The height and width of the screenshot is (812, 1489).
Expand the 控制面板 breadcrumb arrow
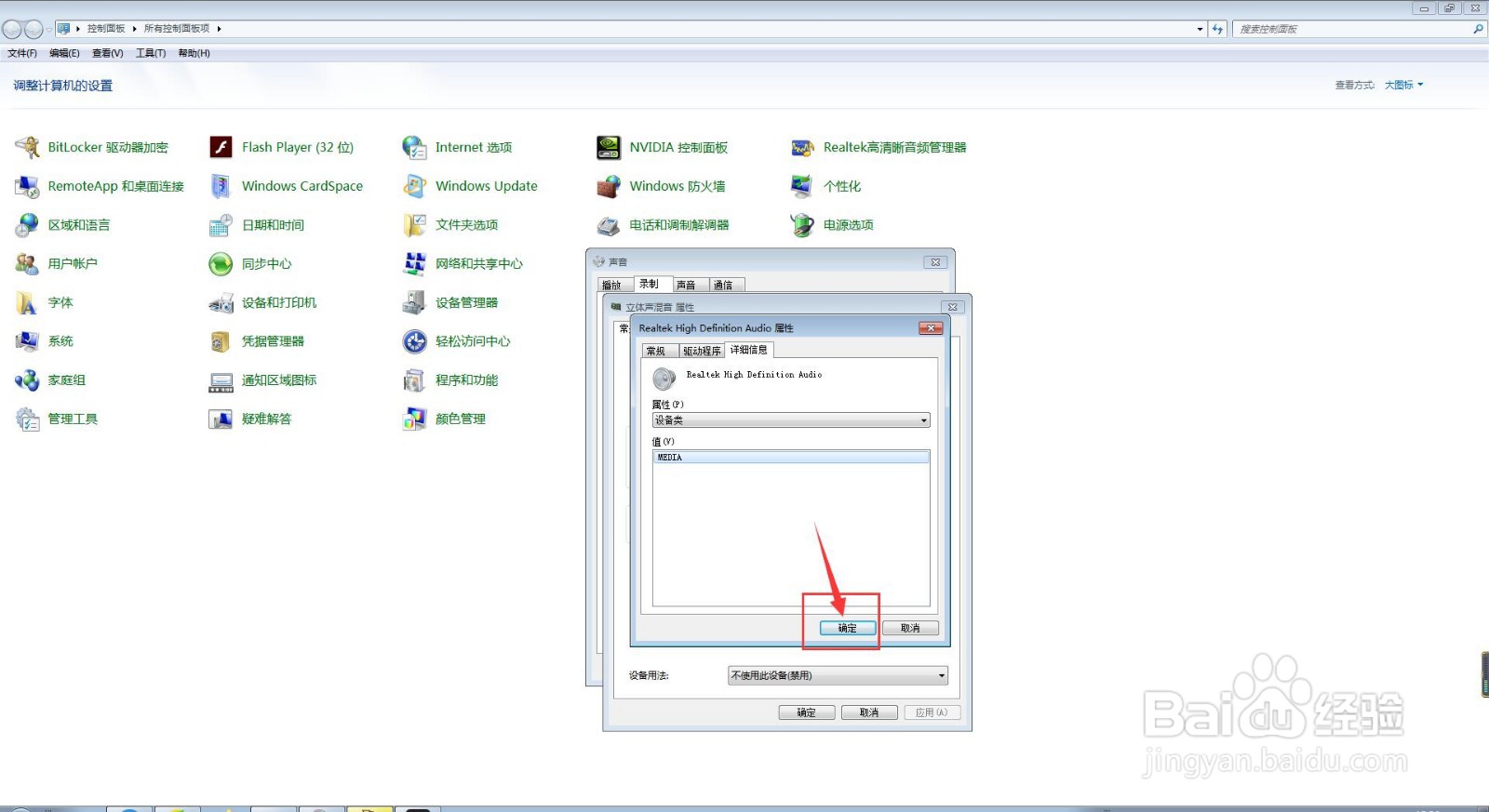point(134,29)
